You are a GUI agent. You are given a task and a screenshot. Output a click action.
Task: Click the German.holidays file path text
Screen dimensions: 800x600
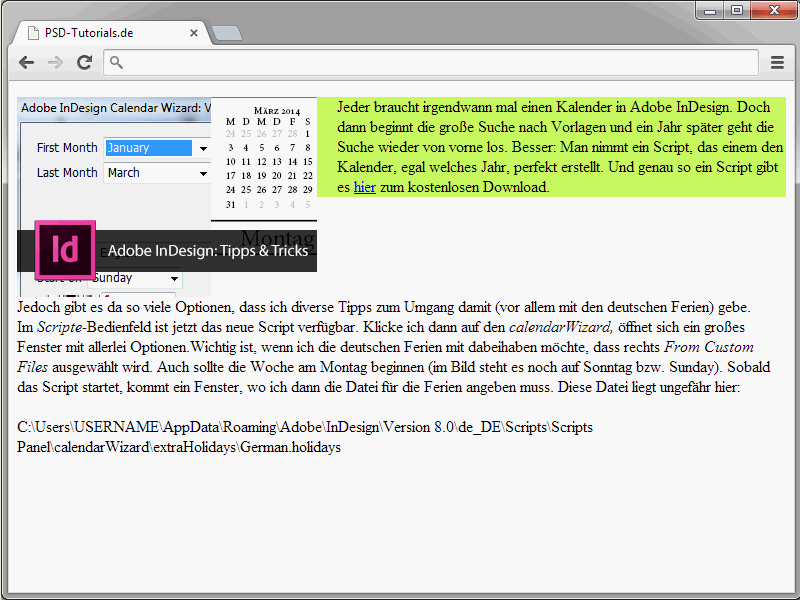[305, 437]
